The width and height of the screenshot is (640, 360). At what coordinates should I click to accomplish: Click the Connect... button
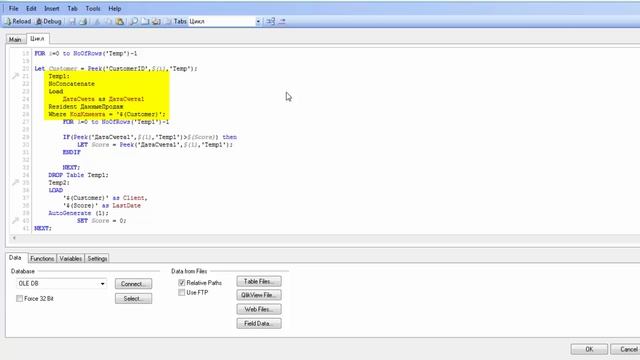133,284
